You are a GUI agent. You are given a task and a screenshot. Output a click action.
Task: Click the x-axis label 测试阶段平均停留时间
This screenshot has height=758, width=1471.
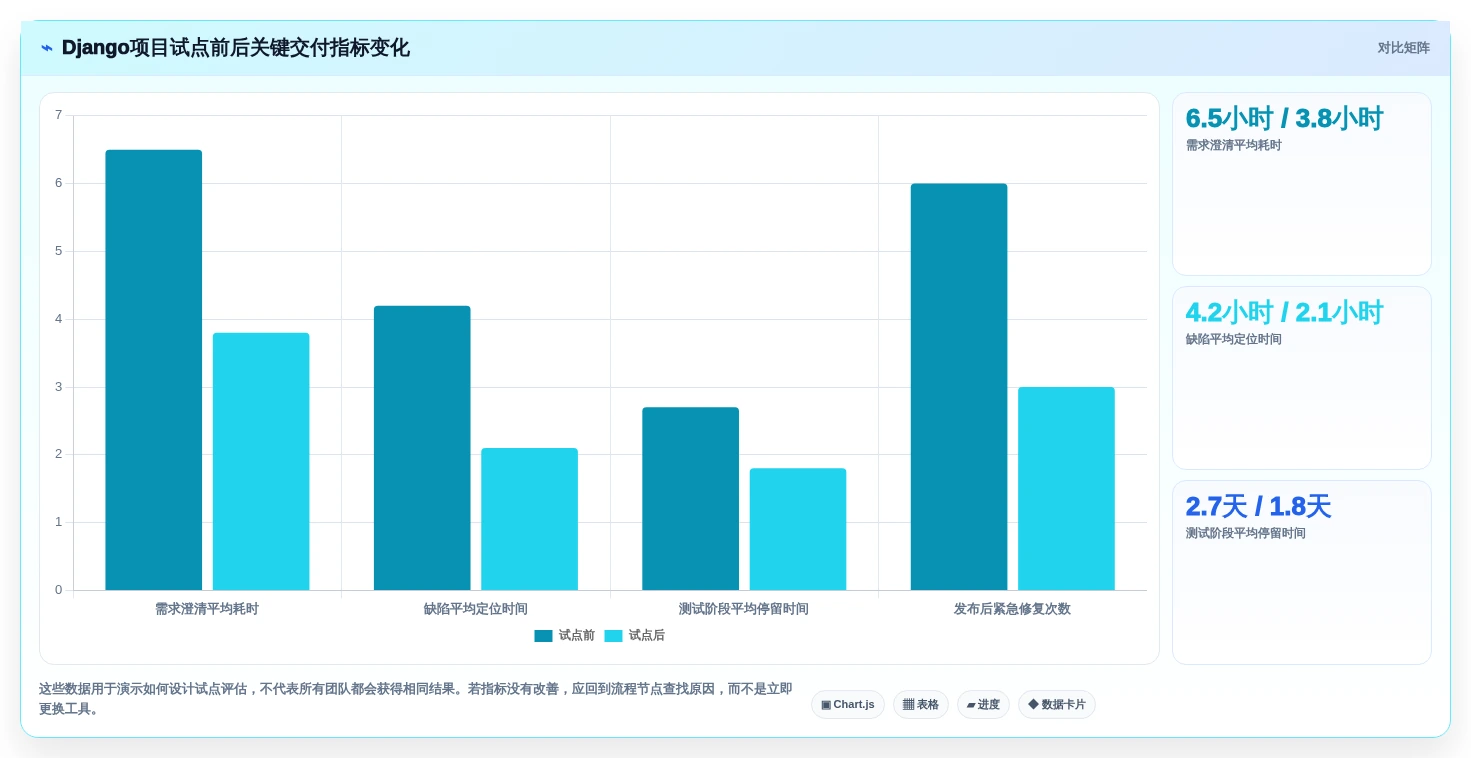coord(744,609)
